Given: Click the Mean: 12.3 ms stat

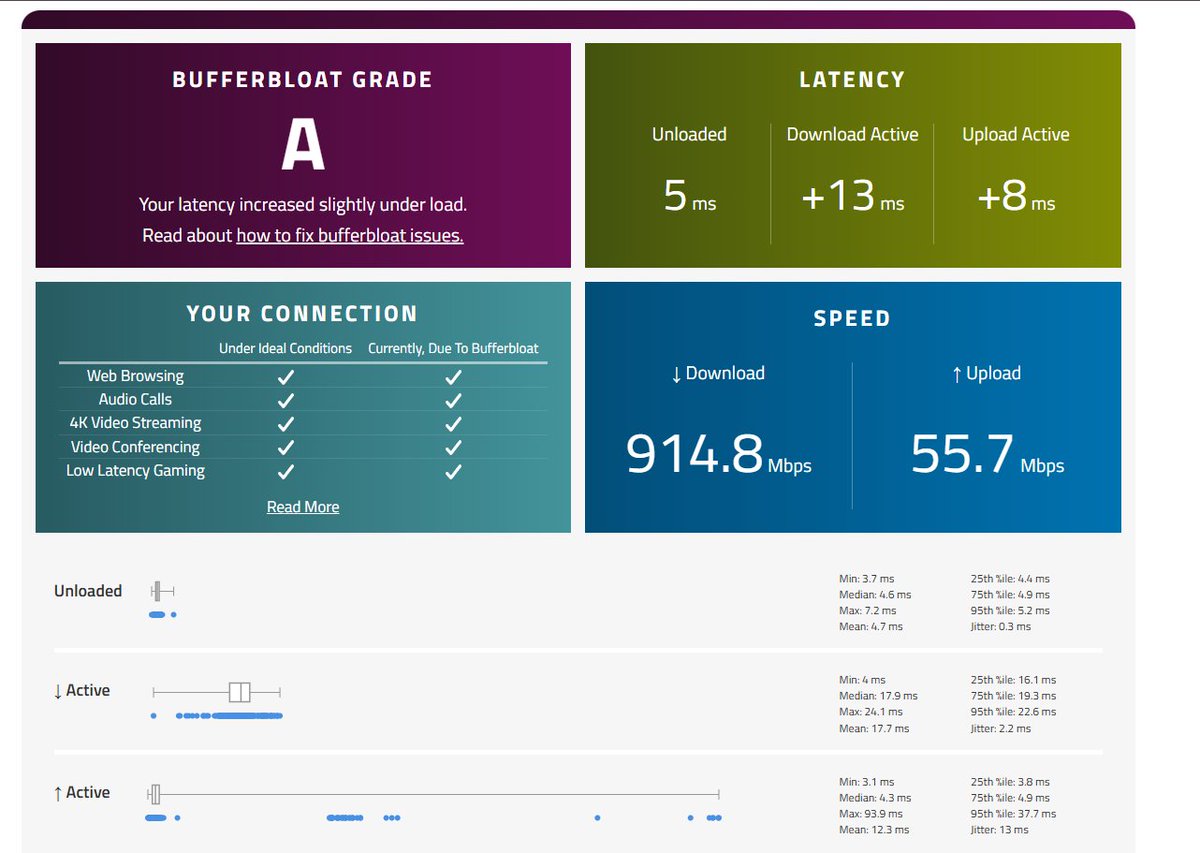Looking at the screenshot, I should (x=874, y=830).
